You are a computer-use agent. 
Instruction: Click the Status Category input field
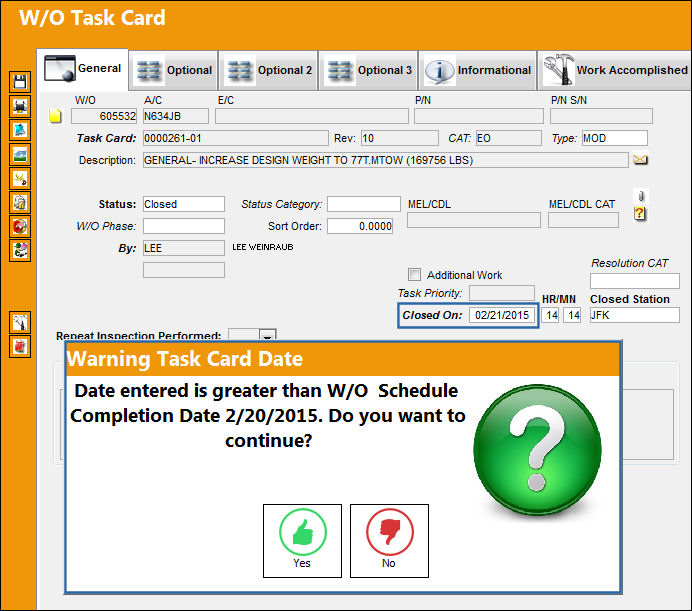364,204
